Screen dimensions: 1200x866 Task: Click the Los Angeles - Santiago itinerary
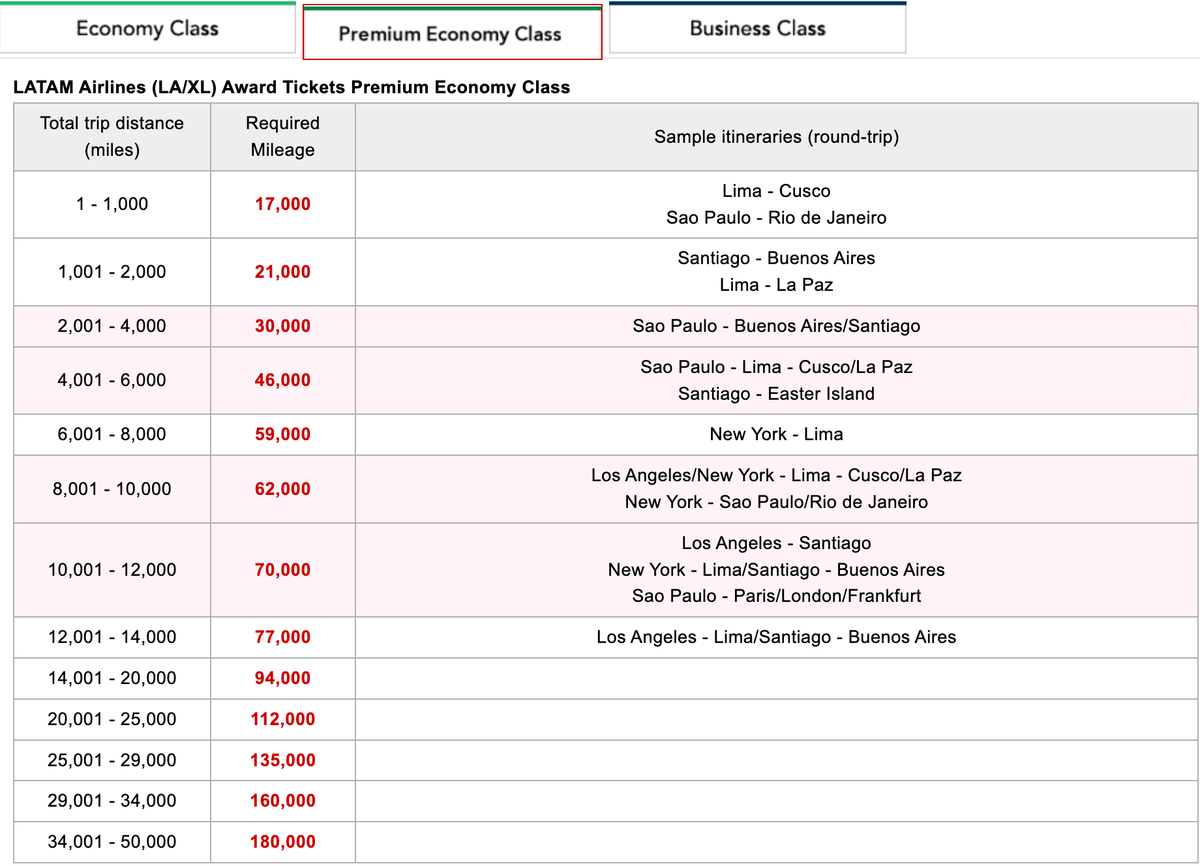click(x=776, y=543)
